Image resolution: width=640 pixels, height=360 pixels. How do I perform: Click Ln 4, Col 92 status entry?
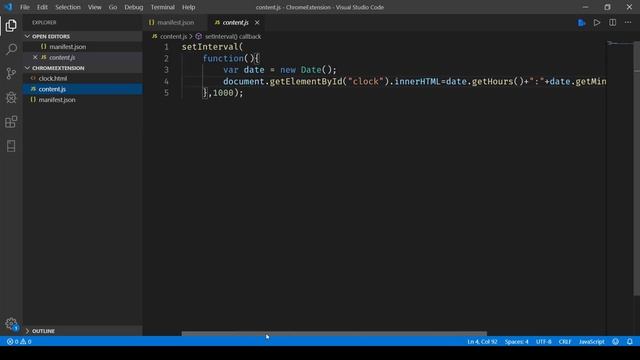click(x=482, y=342)
